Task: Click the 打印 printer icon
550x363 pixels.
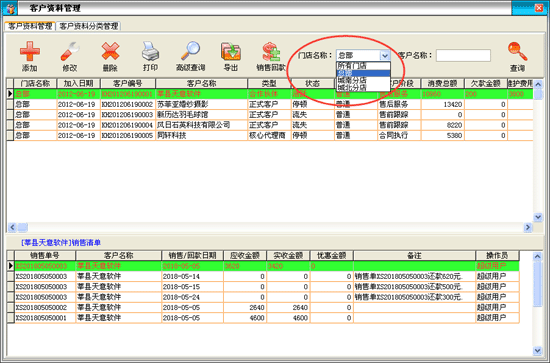Action: coord(150,51)
